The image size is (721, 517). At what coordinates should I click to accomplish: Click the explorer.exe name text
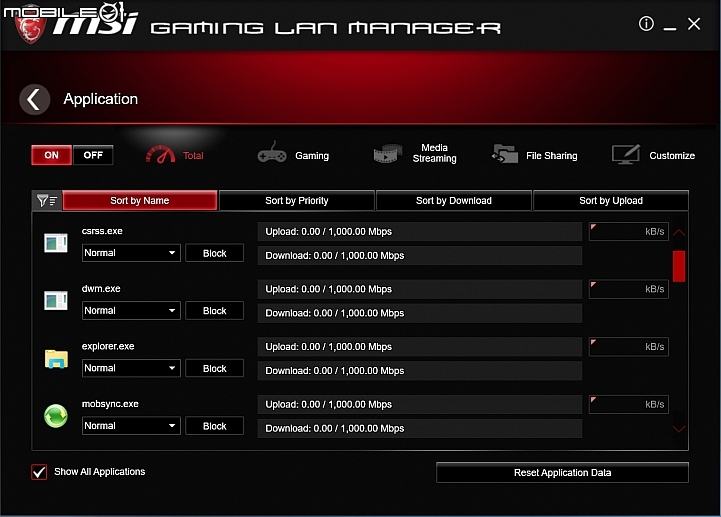coord(108,346)
